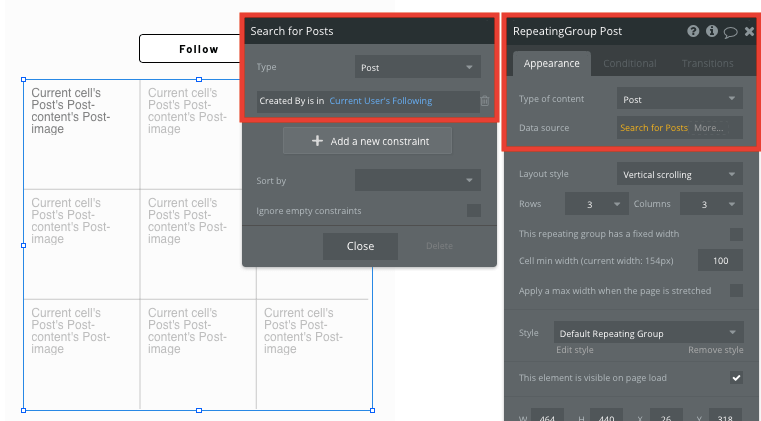Uncheck This element is visible on page load
Image resolution: width=761 pixels, height=421 pixels.
tap(736, 378)
